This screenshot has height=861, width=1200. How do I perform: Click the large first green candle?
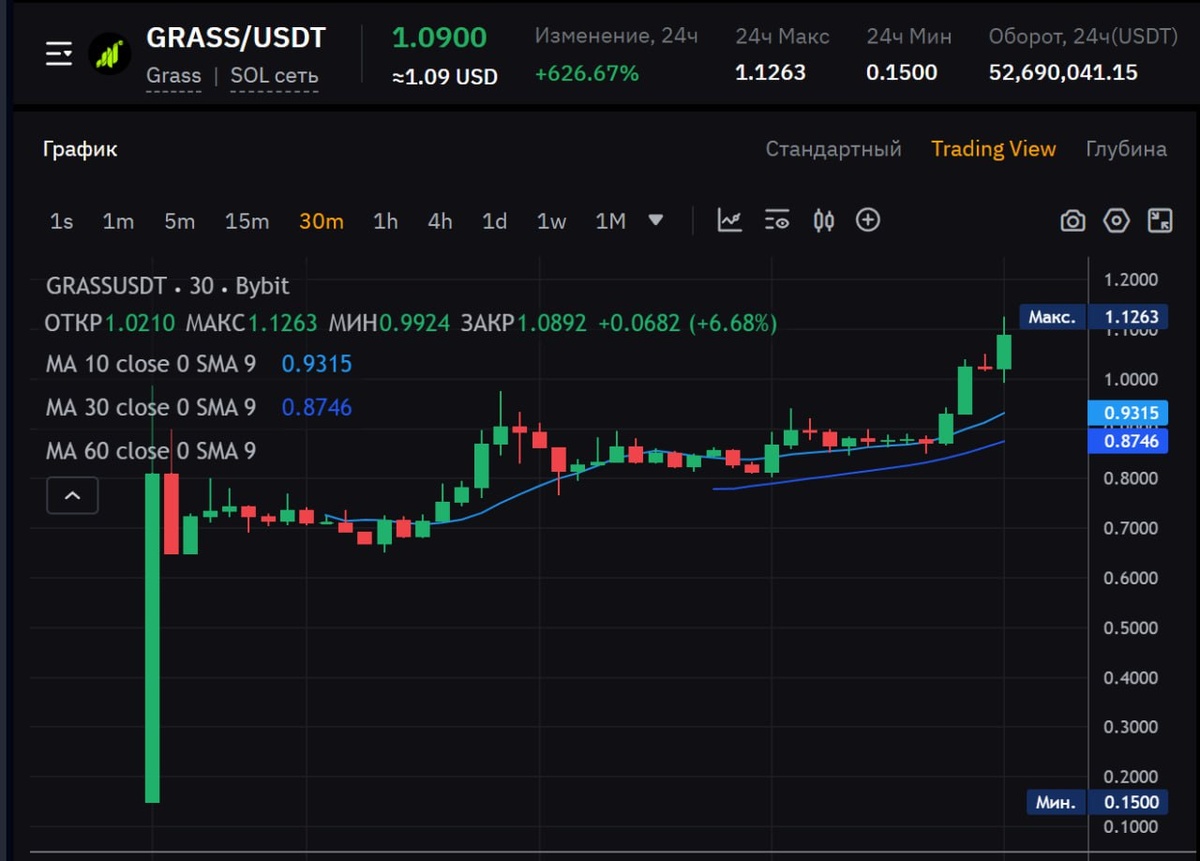[x=152, y=637]
